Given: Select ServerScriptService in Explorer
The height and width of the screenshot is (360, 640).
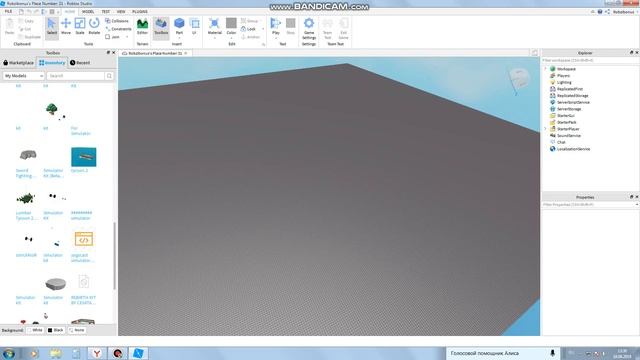Looking at the screenshot, I should click(573, 102).
